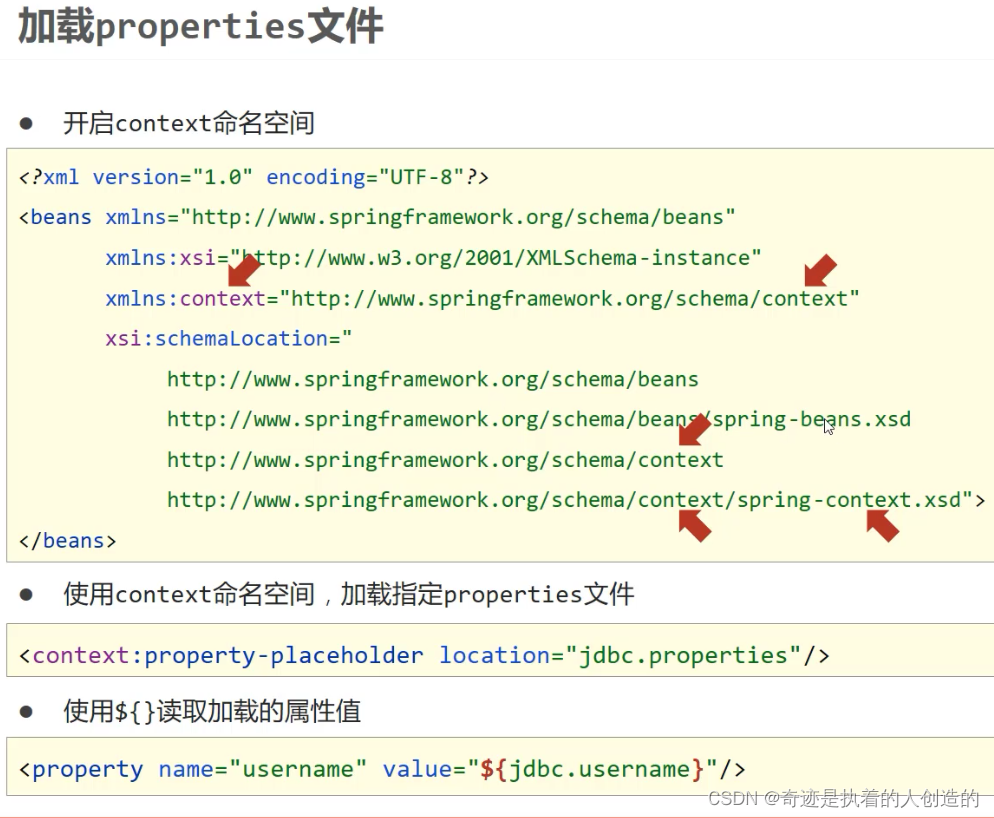The height and width of the screenshot is (818, 994).
Task: Click the 加载properties文件 heading
Action: point(200,28)
